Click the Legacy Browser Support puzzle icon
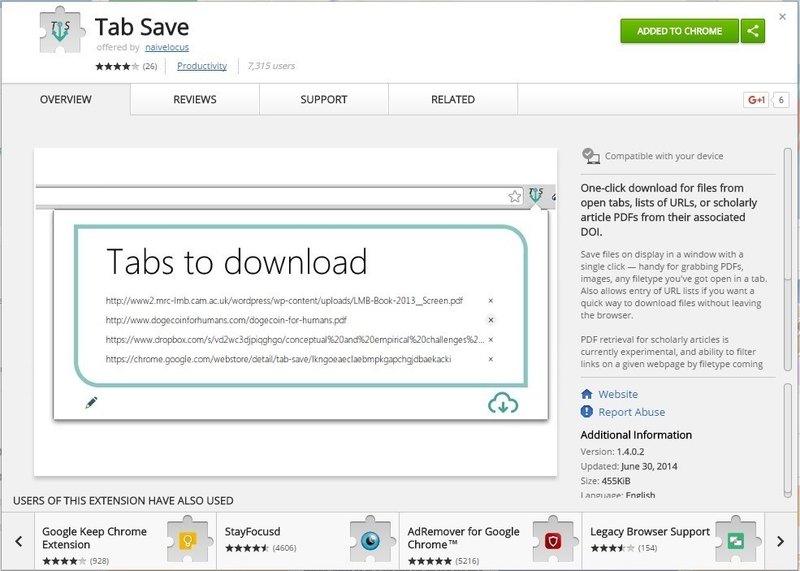800x571 pixels. pos(736,539)
